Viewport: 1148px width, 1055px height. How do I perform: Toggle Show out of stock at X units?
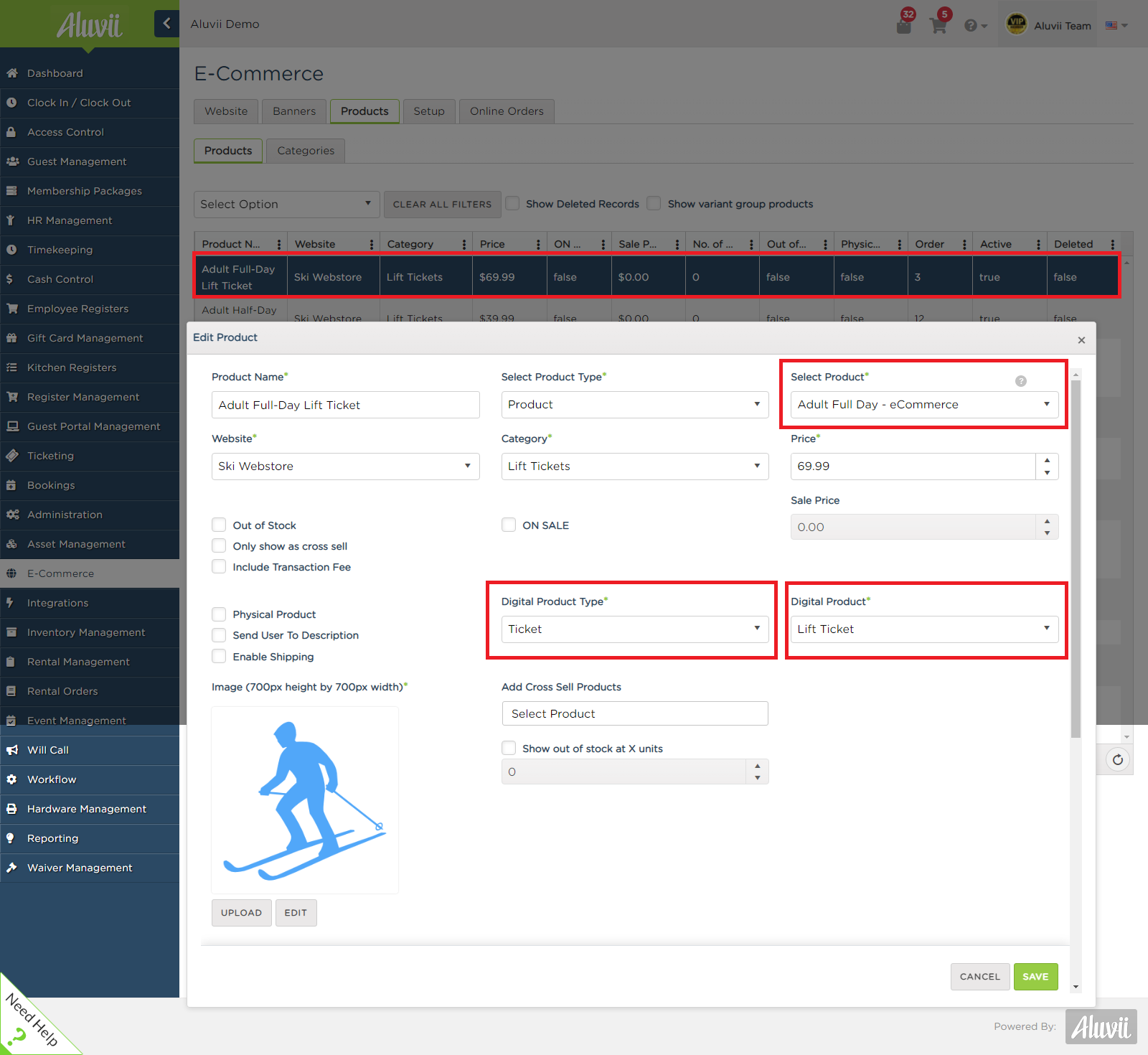click(x=509, y=748)
